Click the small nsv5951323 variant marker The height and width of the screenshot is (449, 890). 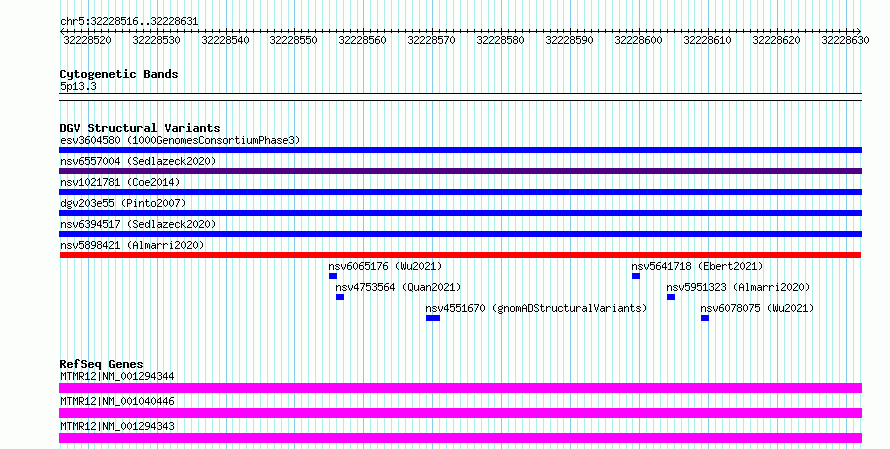coord(671,297)
